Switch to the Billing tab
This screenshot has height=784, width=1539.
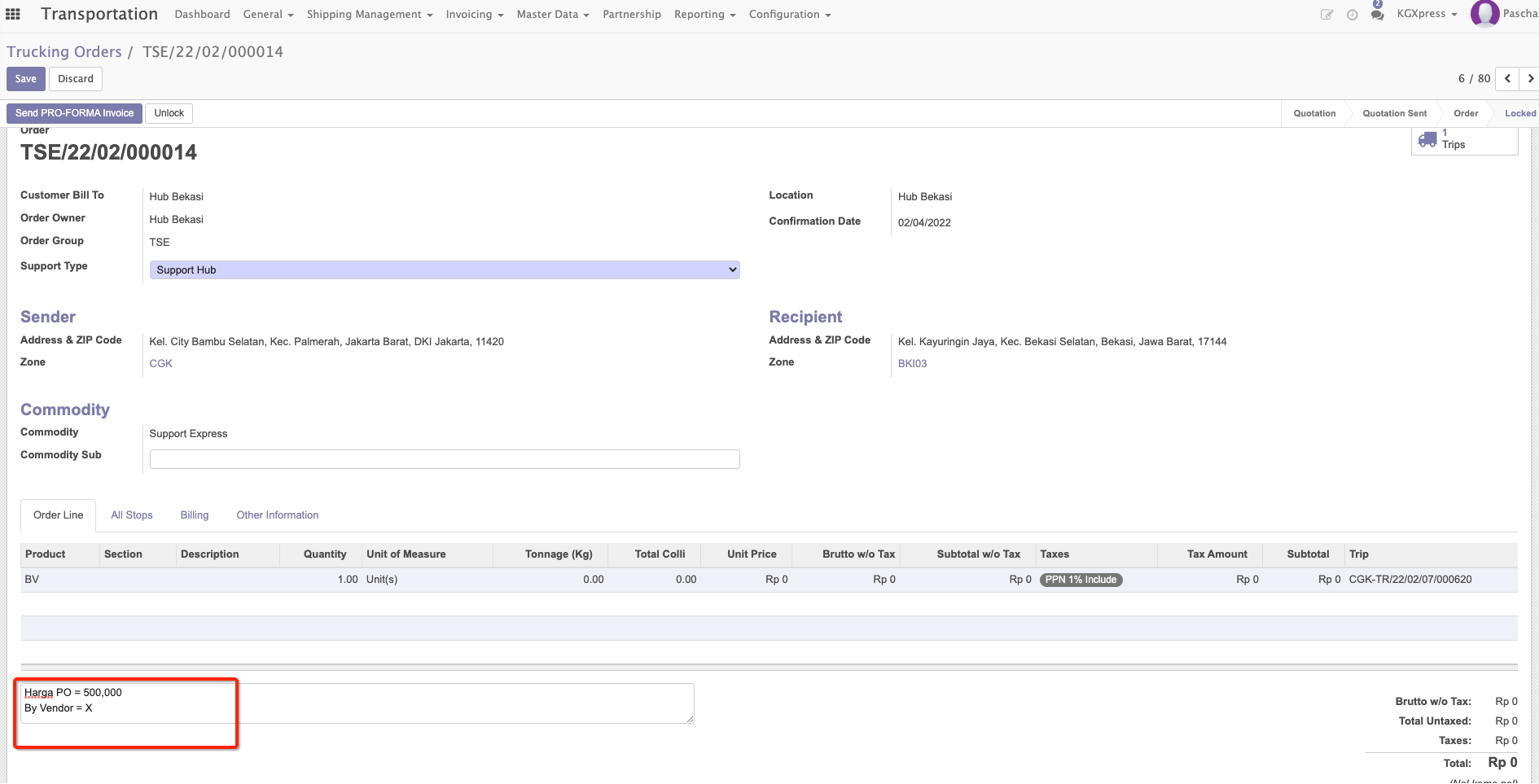click(x=195, y=515)
